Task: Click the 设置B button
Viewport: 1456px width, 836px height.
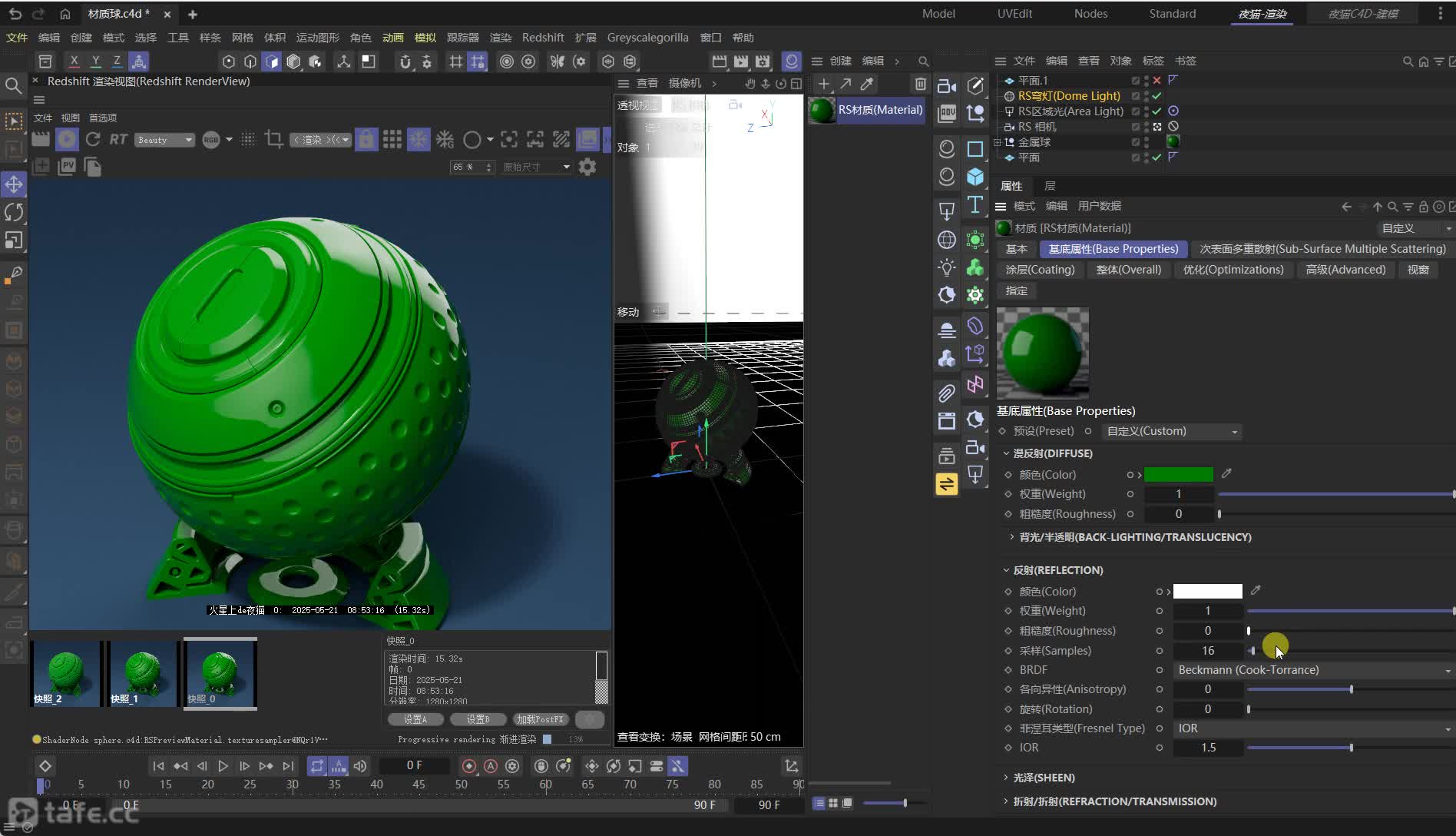Action: [x=478, y=719]
